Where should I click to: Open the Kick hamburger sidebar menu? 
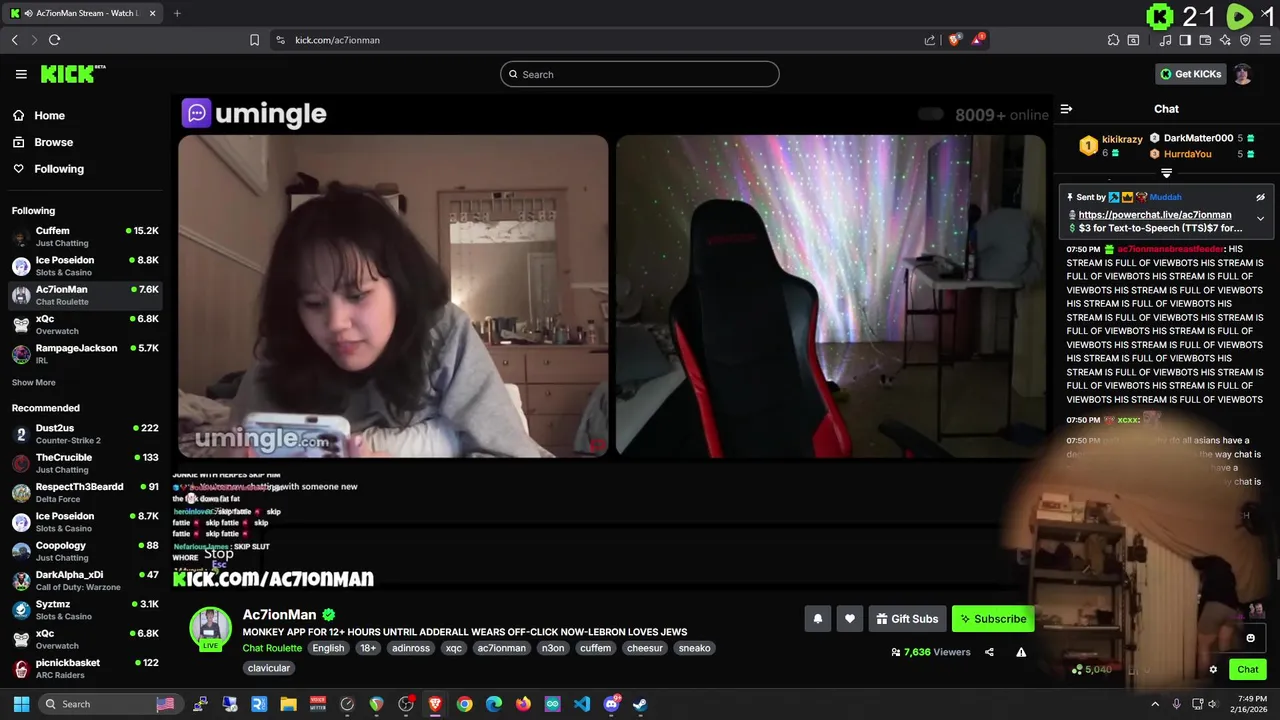coord(21,74)
